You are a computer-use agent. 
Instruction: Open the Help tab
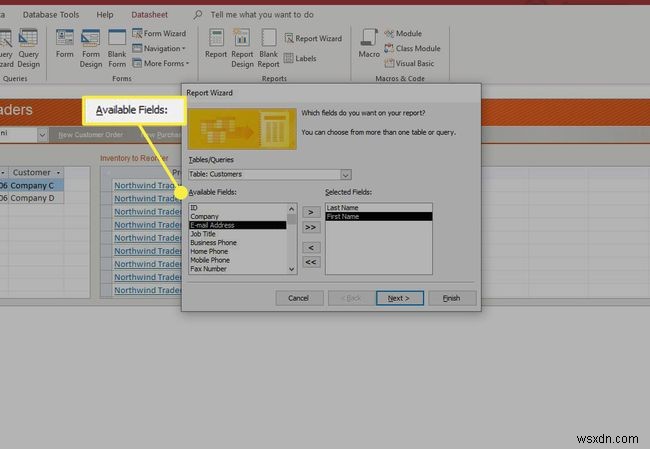click(x=105, y=15)
